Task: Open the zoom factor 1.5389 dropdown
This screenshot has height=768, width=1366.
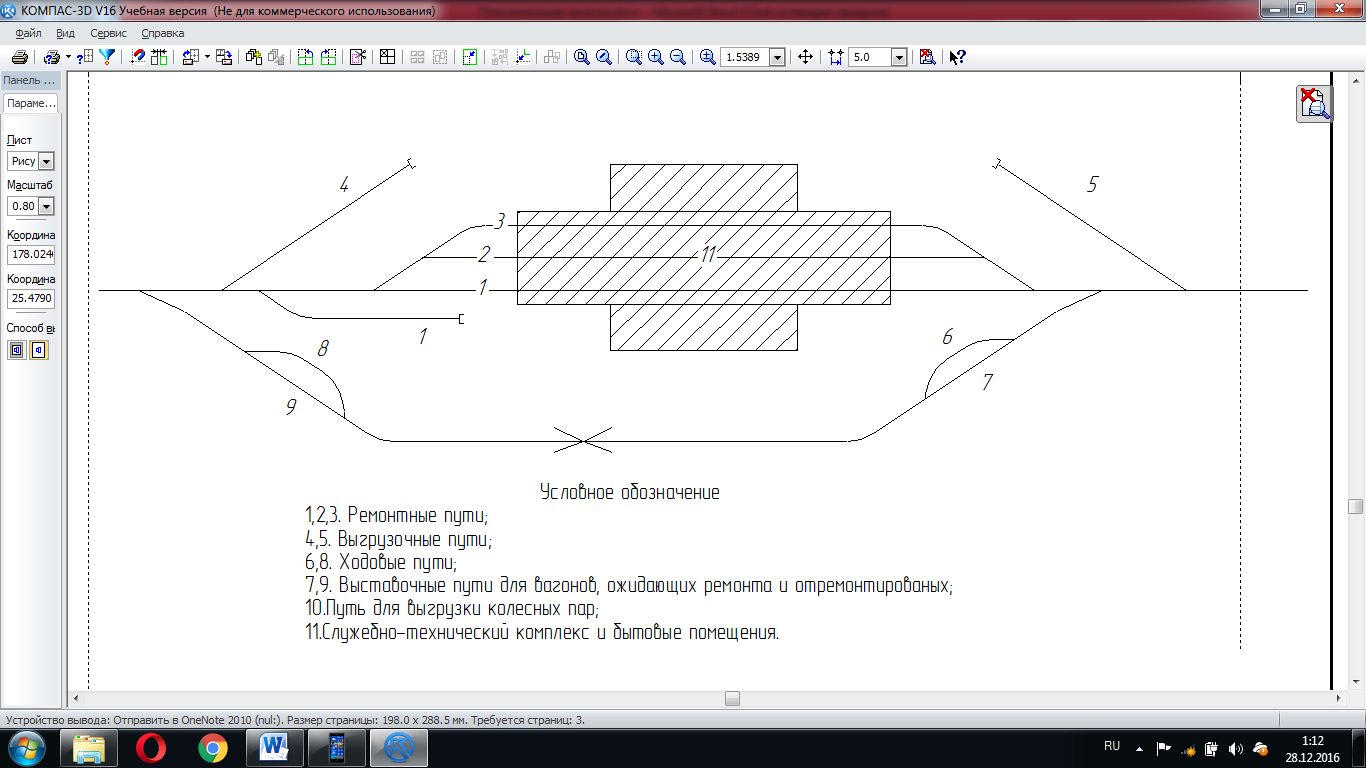Action: pyautogui.click(x=777, y=58)
